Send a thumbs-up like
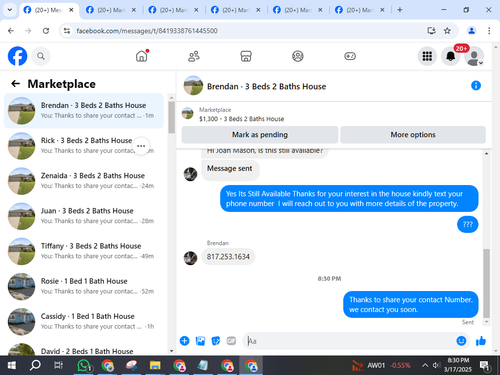The image size is (500, 375). tap(481, 341)
